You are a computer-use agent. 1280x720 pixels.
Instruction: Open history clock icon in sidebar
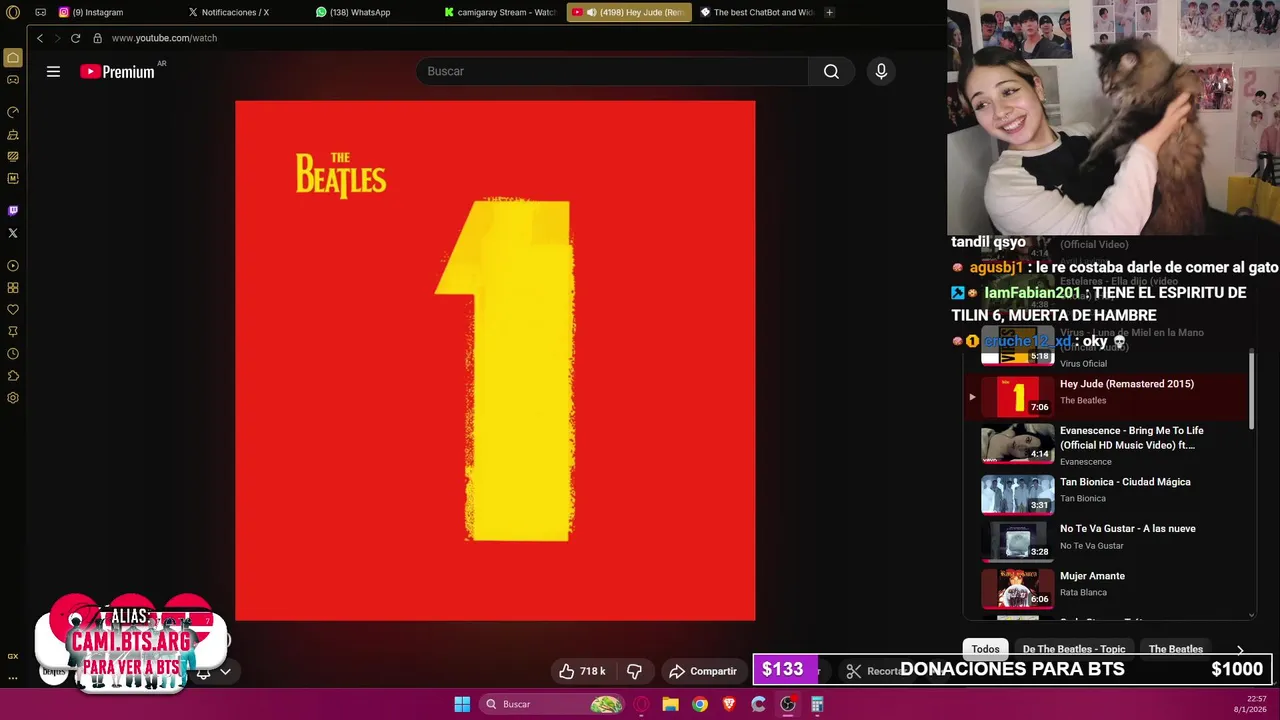pos(13,354)
